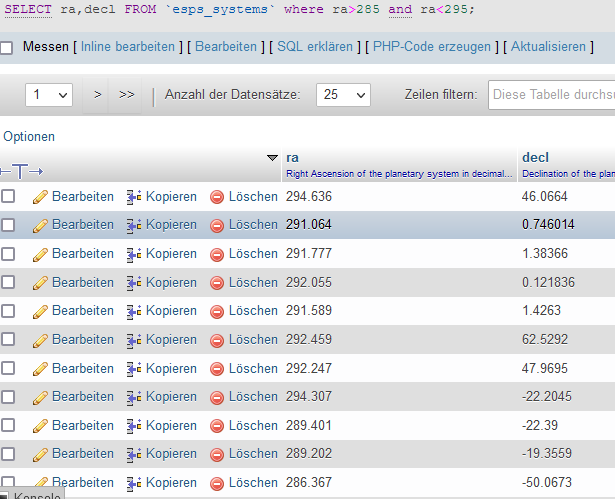Select checkbox for row 289.401

[7, 425]
